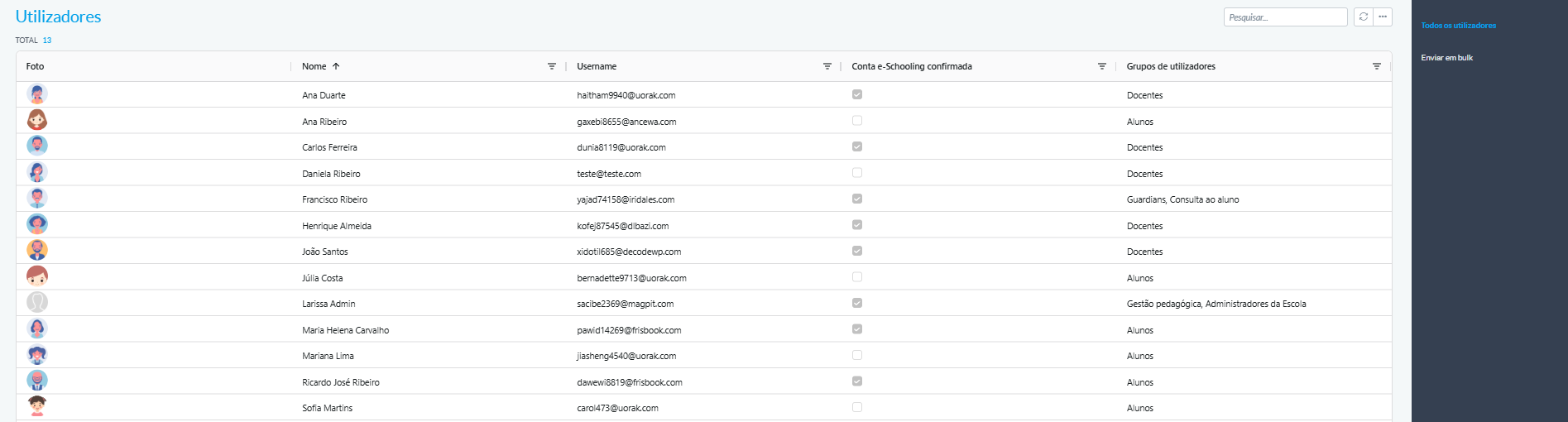
Task: Click Larissa Admin's placeholder avatar
Action: pyautogui.click(x=37, y=302)
